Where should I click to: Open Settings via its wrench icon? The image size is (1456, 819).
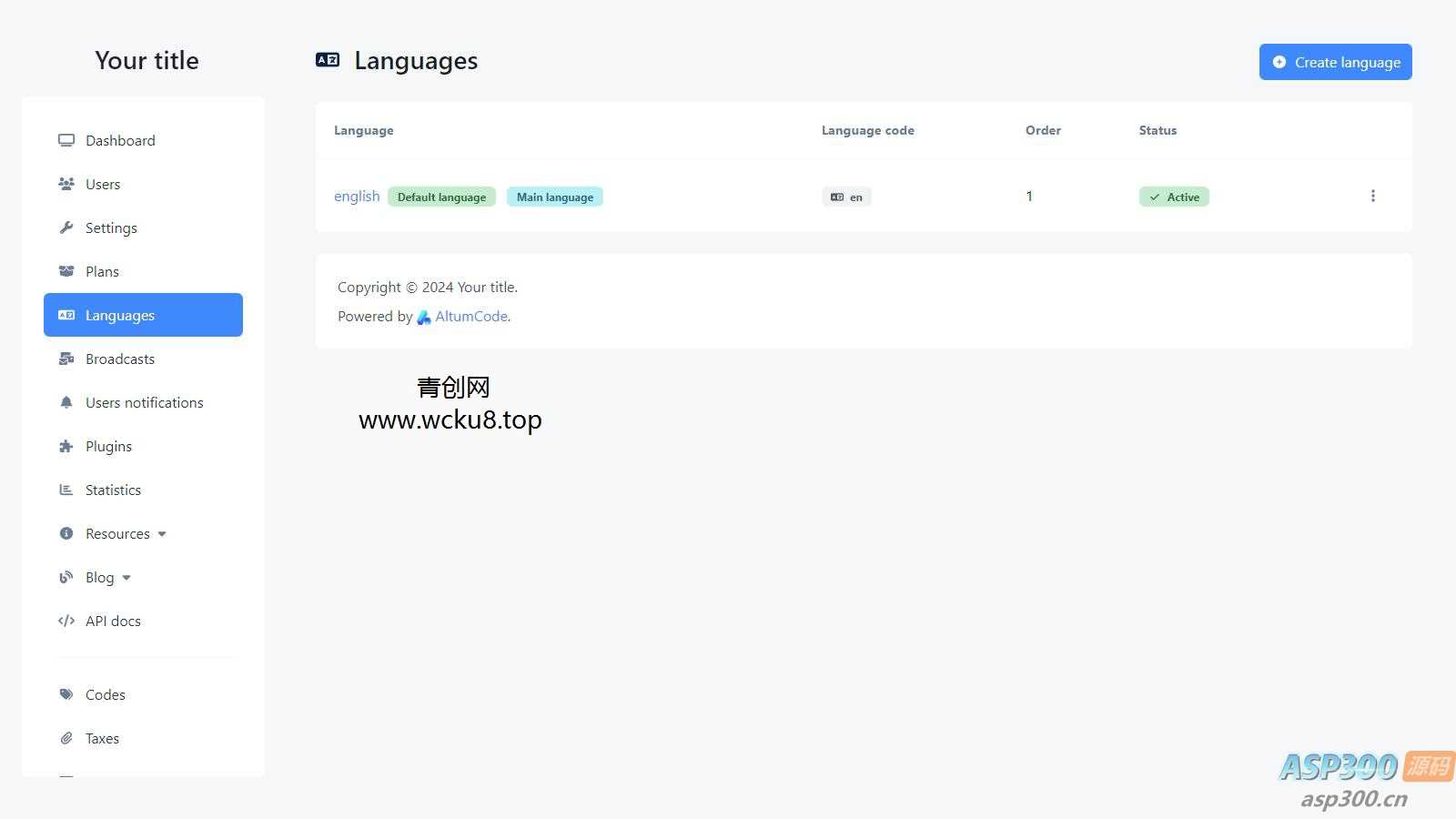click(x=66, y=227)
